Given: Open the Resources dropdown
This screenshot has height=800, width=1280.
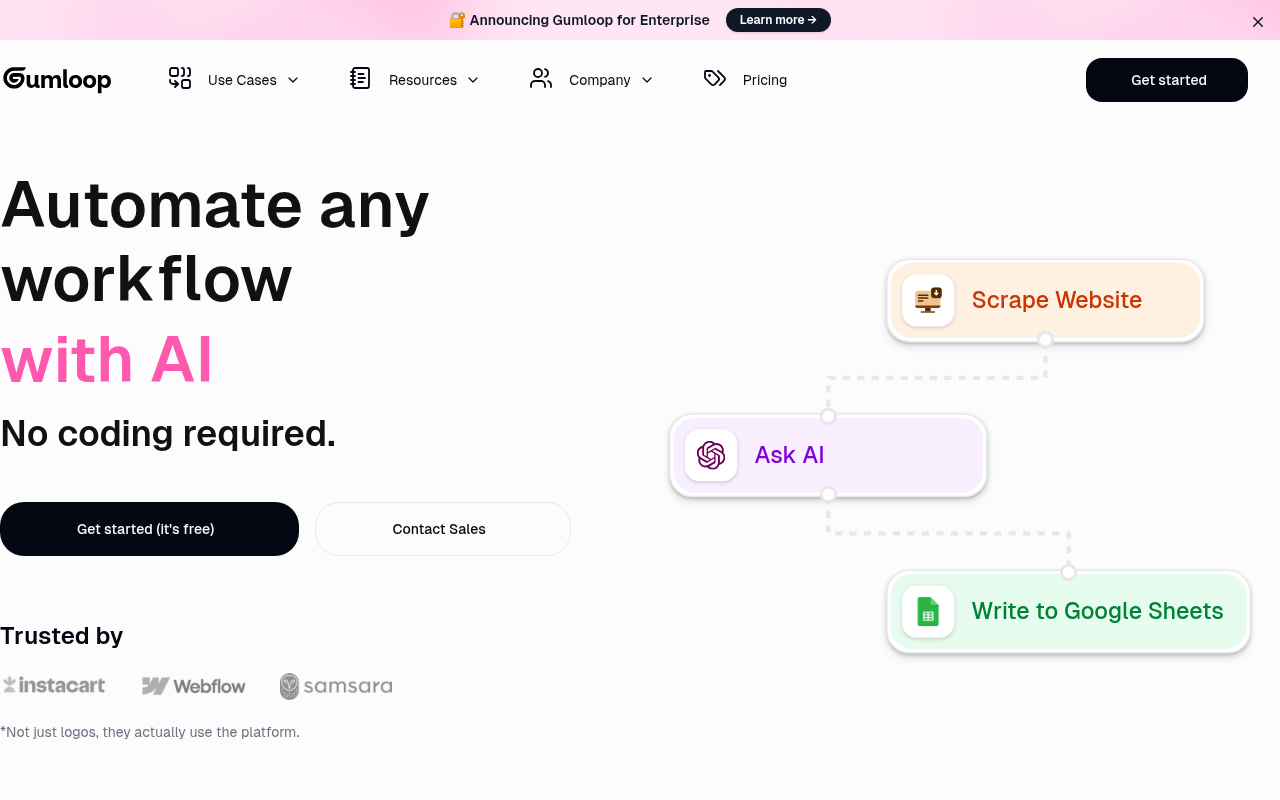Looking at the screenshot, I should pos(473,80).
